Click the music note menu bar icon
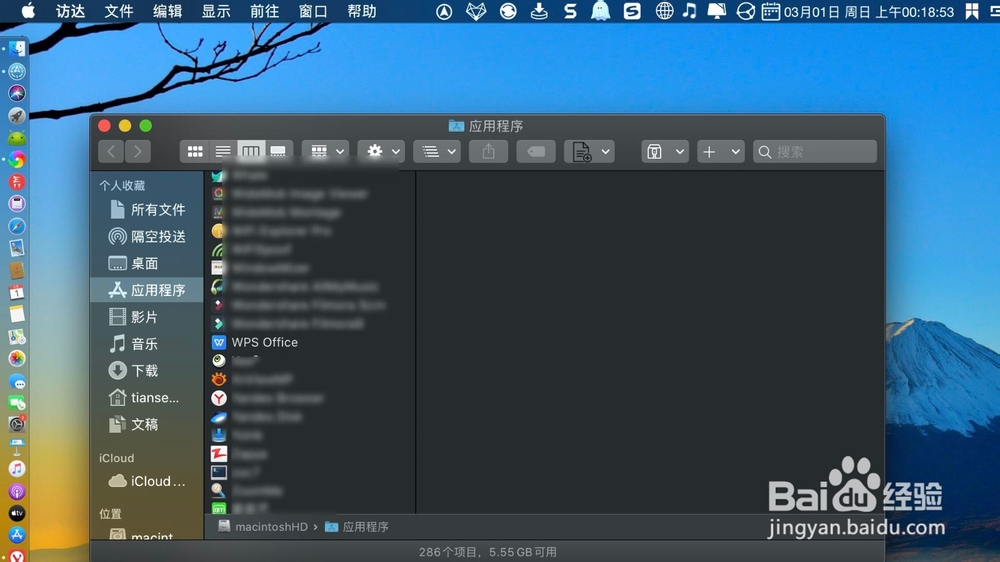The height and width of the screenshot is (562, 1000). point(689,11)
